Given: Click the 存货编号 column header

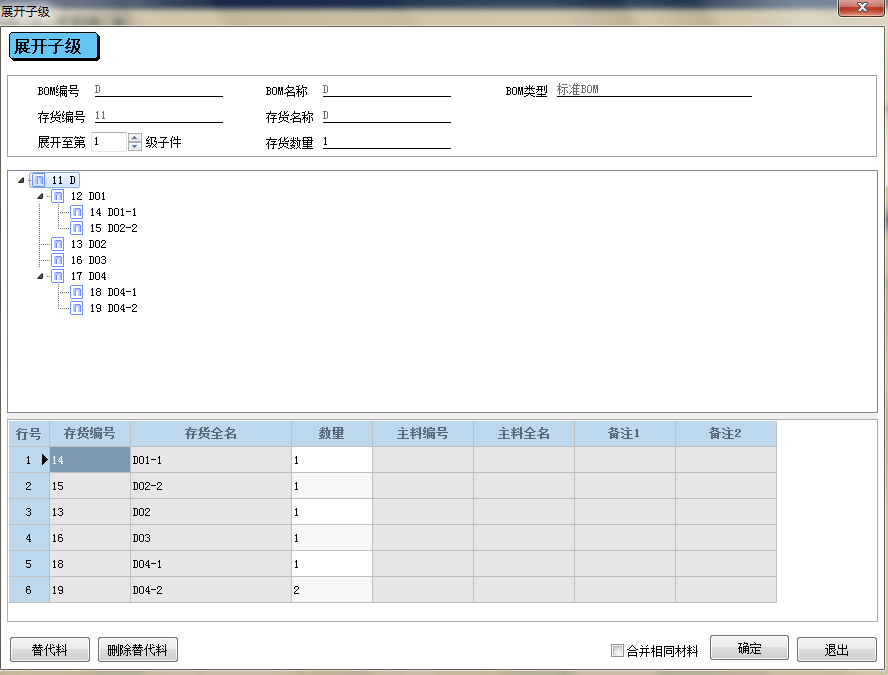Looking at the screenshot, I should [x=90, y=434].
